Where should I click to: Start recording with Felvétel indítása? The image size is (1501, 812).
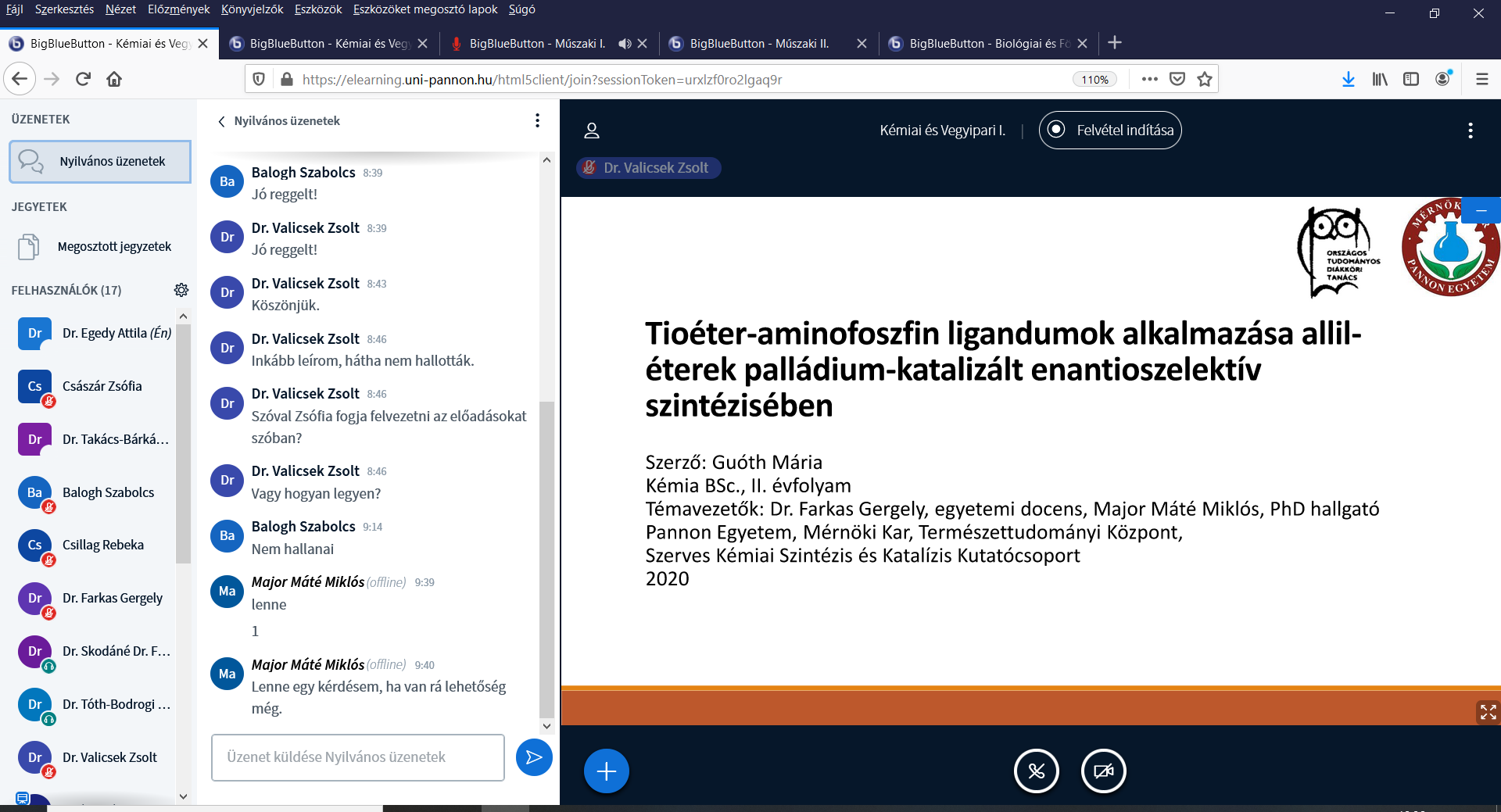click(1110, 131)
